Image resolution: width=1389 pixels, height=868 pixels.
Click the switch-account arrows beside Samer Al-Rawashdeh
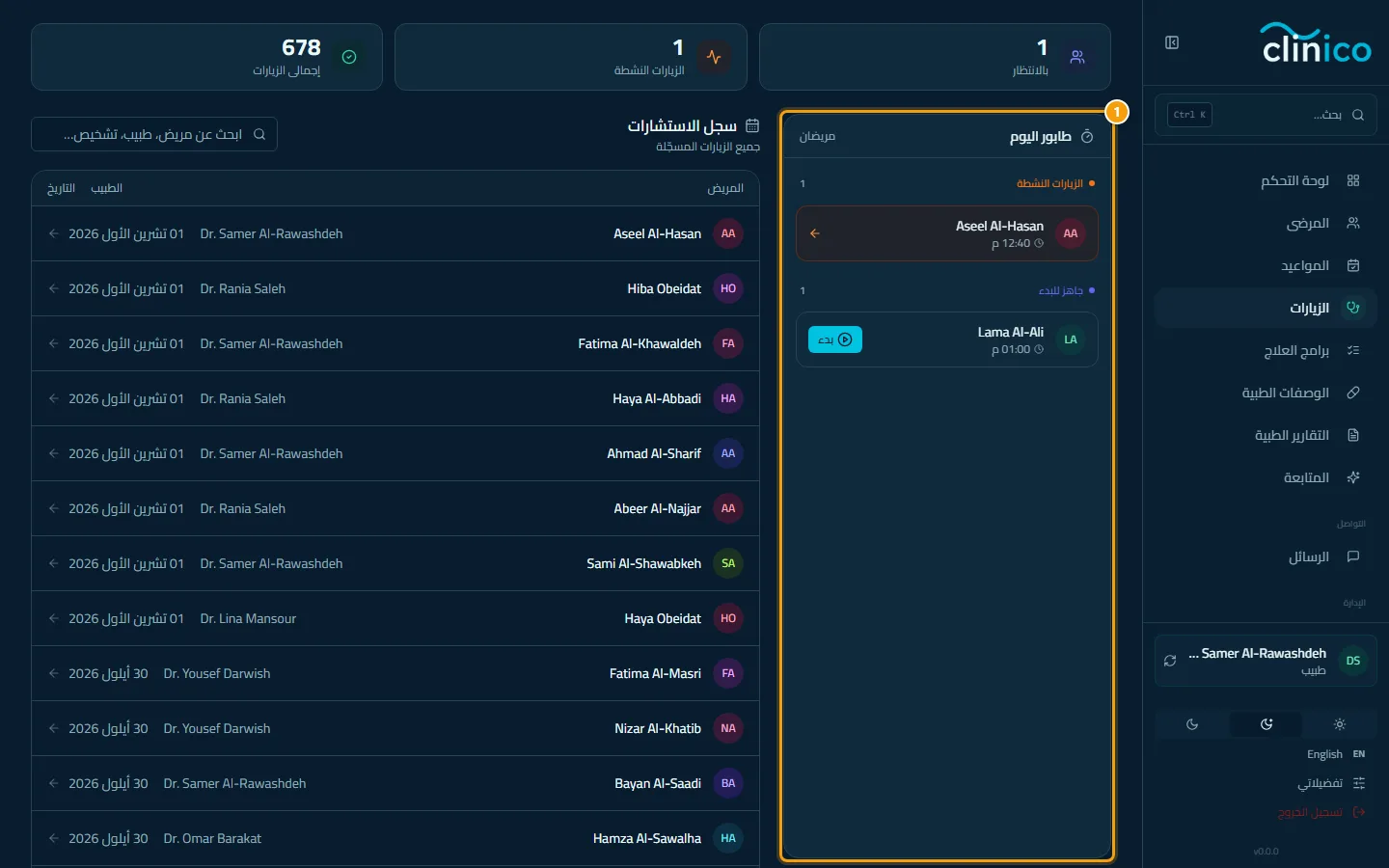[1170, 661]
